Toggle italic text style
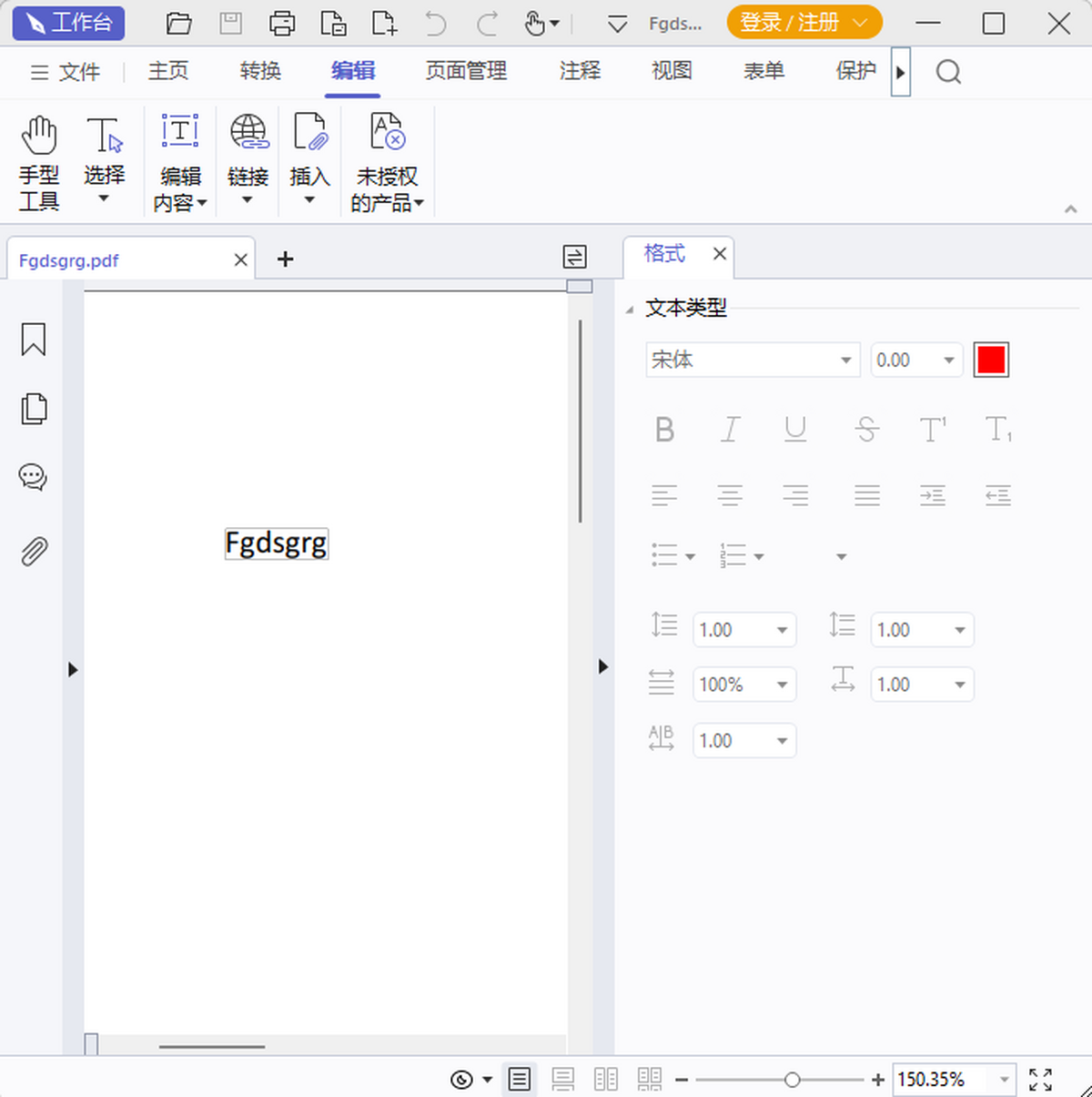The width and height of the screenshot is (1092, 1097). [x=730, y=429]
